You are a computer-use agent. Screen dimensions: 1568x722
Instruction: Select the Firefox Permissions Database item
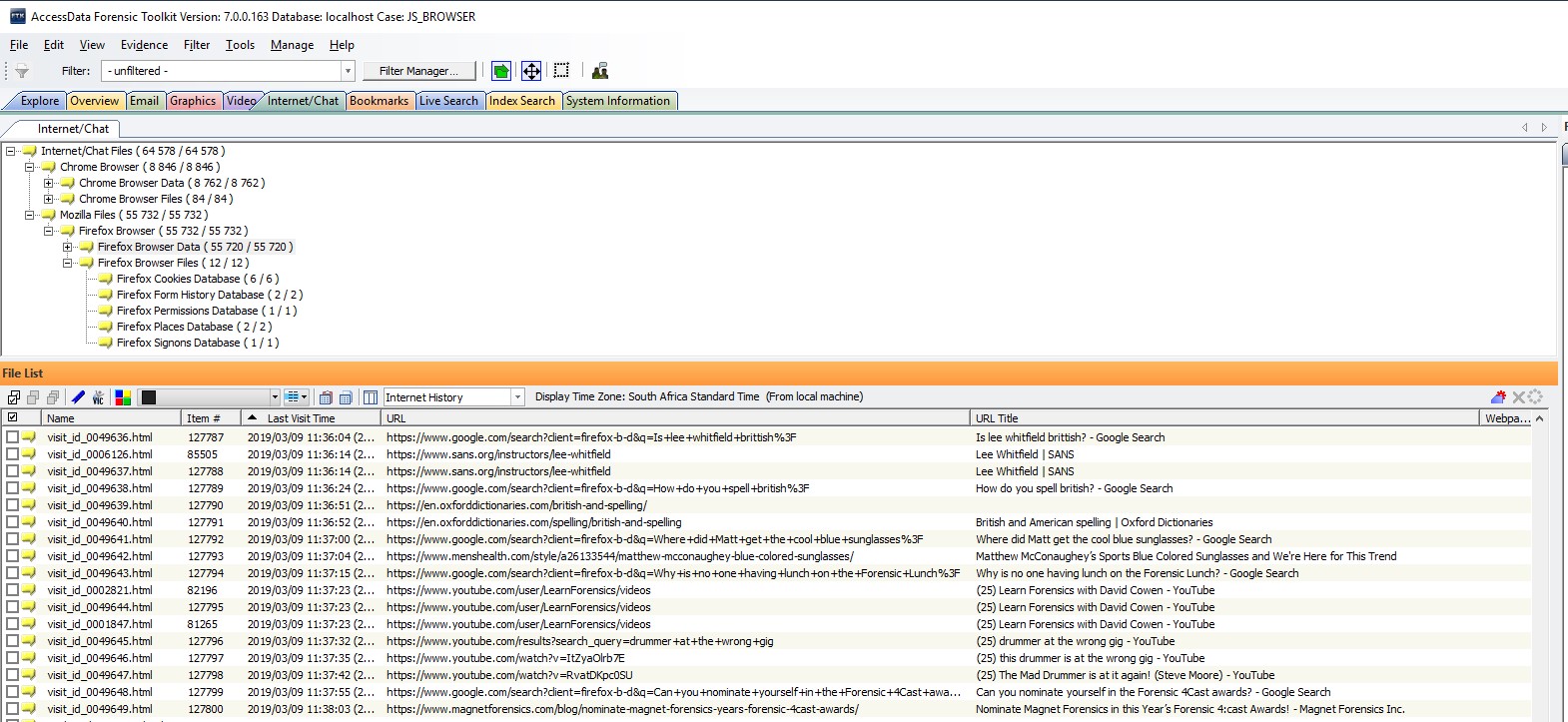pyautogui.click(x=206, y=311)
